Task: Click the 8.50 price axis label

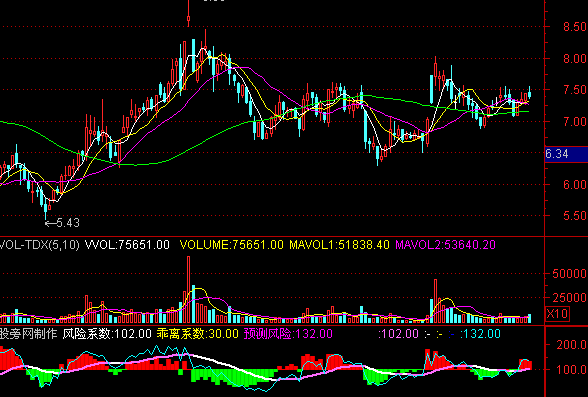Action: (574, 27)
